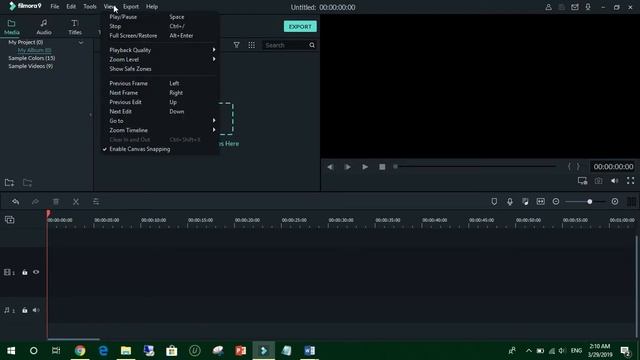The height and width of the screenshot is (360, 640).
Task: Open the Help menu
Action: (152, 7)
